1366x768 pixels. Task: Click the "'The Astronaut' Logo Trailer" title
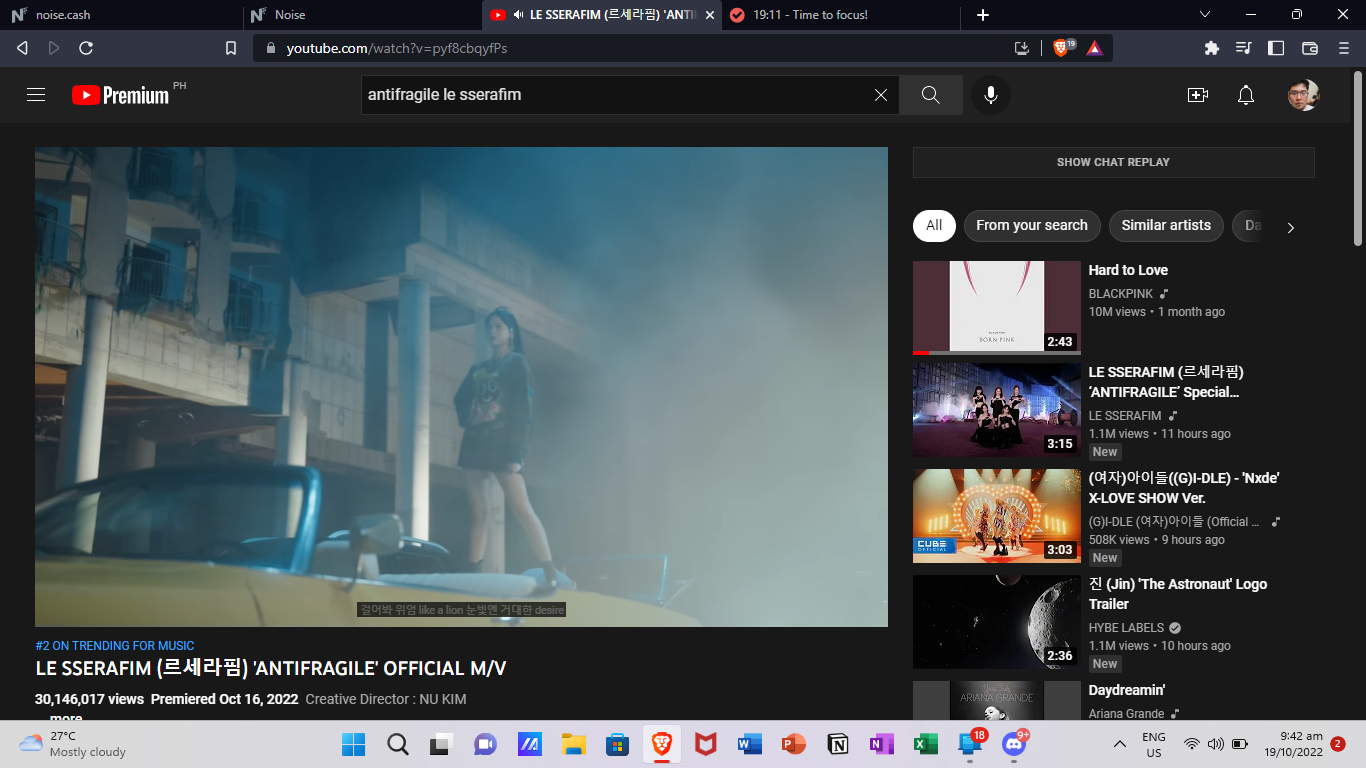coord(1178,594)
